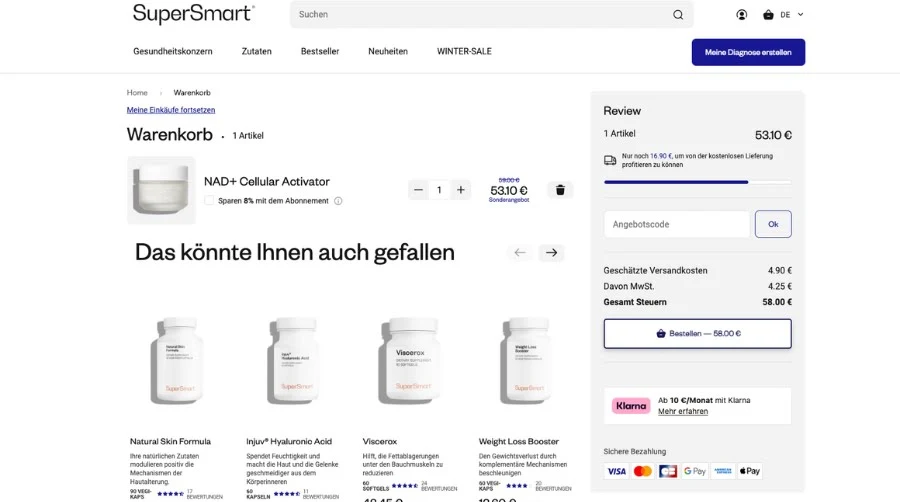
Task: Open Weight Loss Booster product image
Action: pyautogui.click(x=527, y=360)
